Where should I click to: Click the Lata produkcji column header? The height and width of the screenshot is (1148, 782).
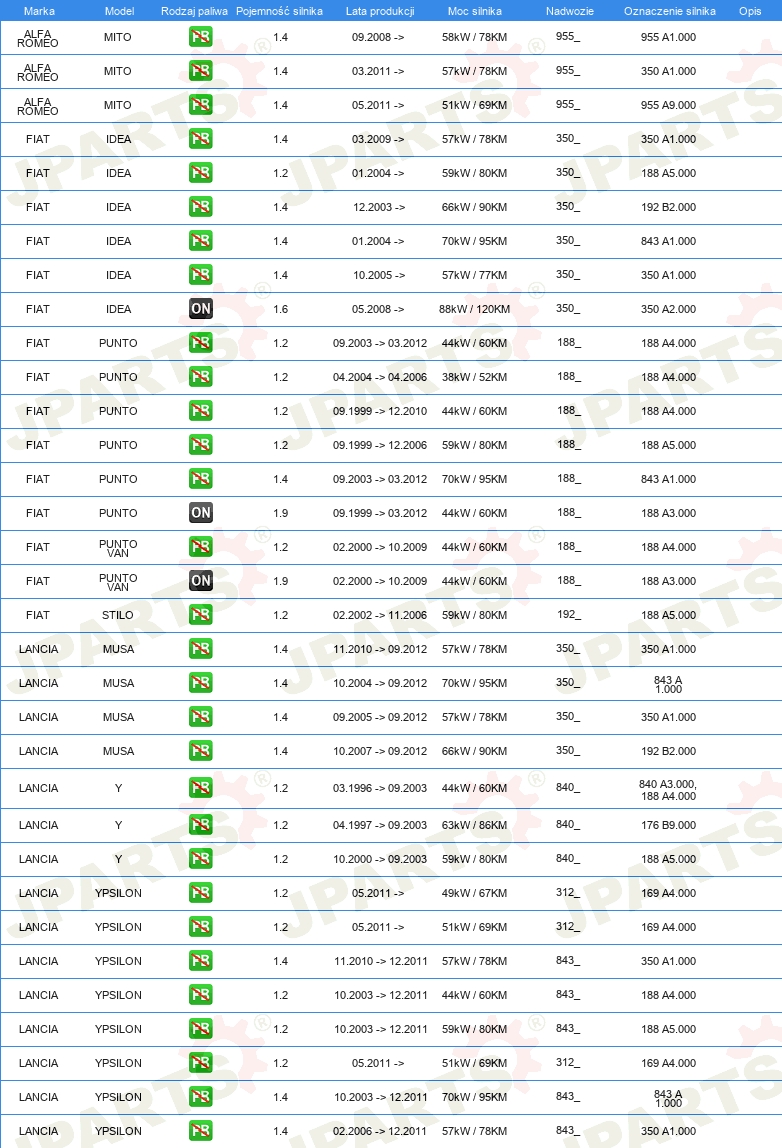[380, 11]
